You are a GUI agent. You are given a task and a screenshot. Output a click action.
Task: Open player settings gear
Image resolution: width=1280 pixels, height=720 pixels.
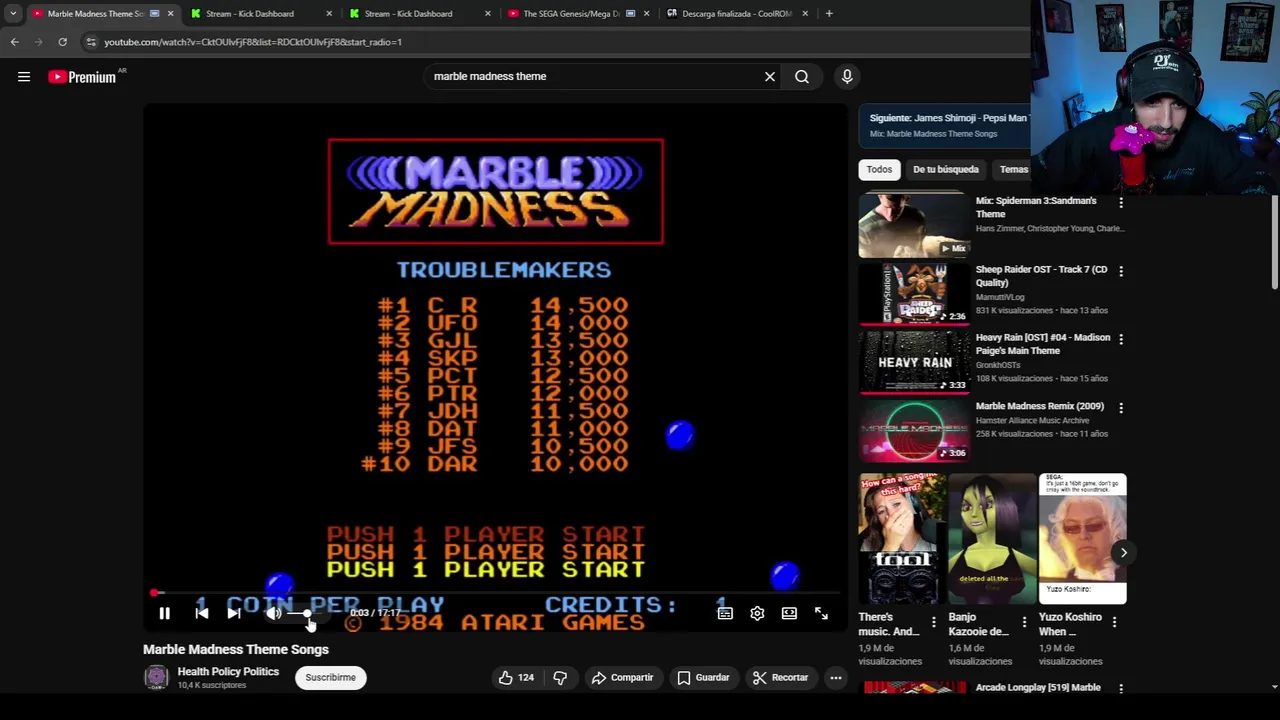point(757,613)
